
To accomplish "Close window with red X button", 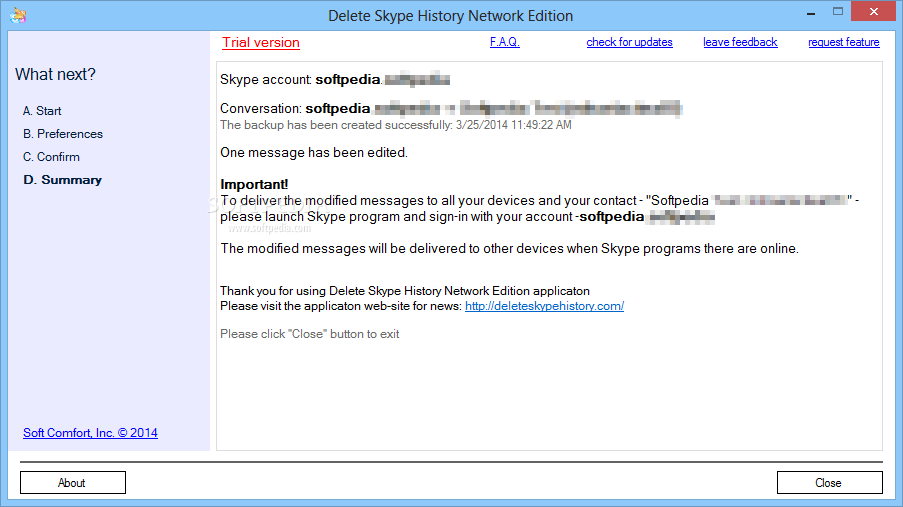I will pos(874,12).
